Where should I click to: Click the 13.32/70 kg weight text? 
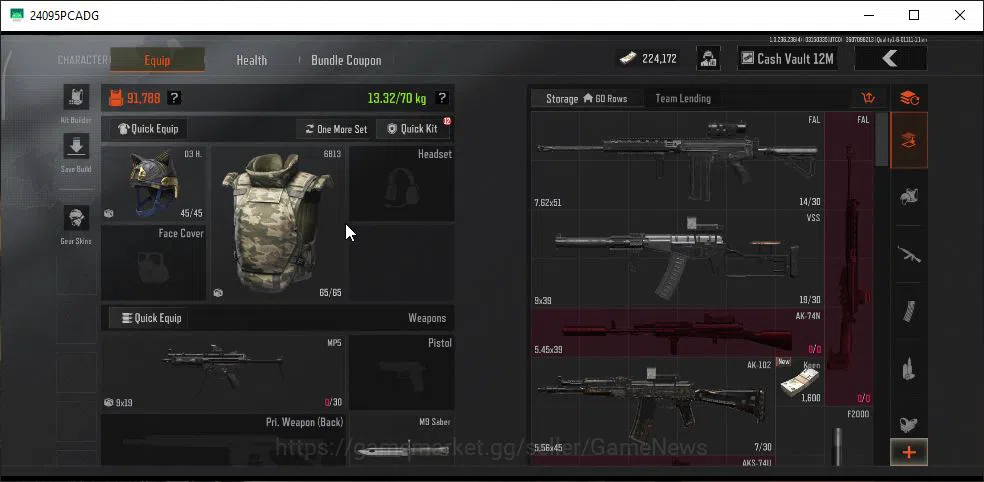397,98
